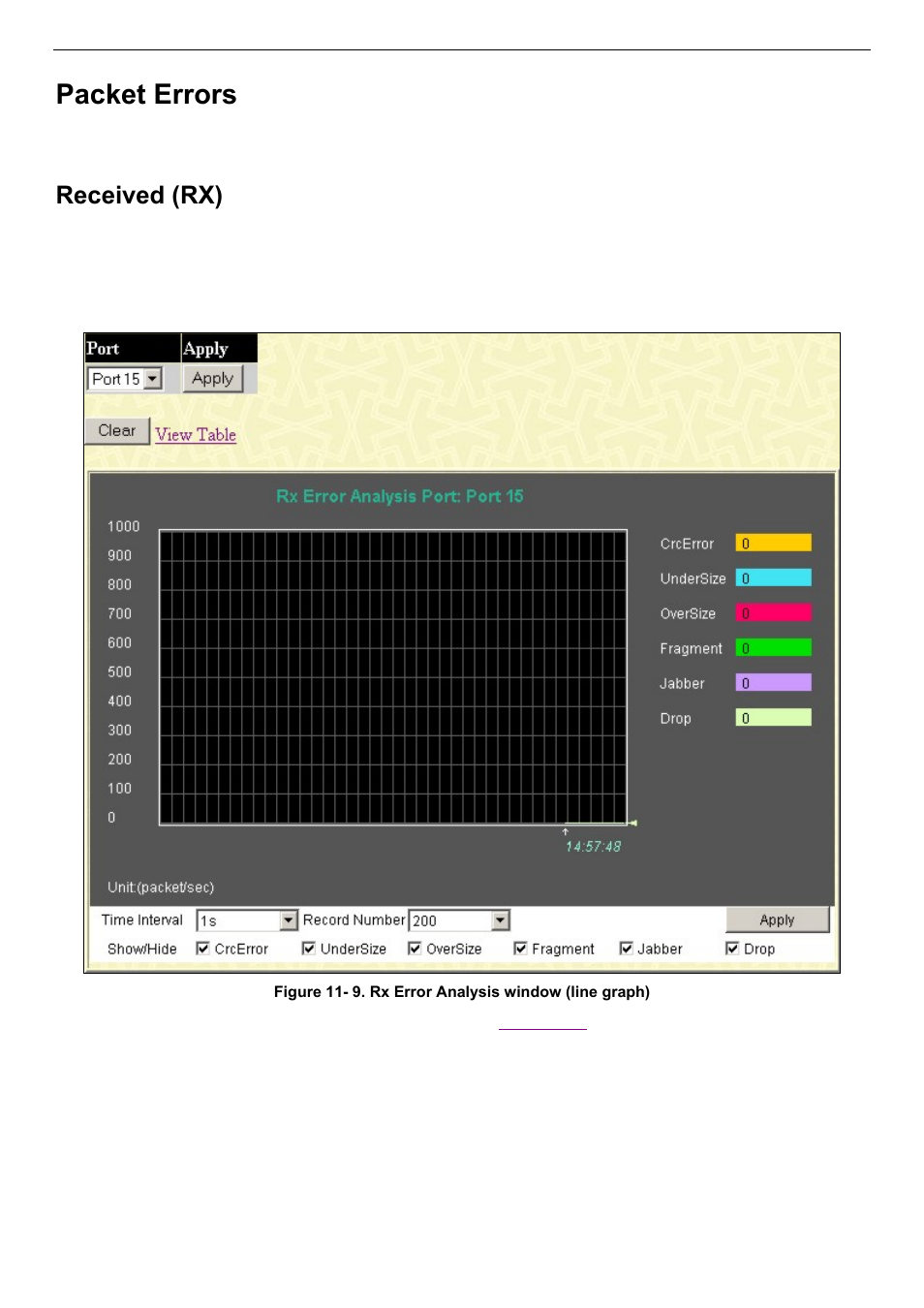
Task: Click the CrcError legend label
Action: (687, 544)
